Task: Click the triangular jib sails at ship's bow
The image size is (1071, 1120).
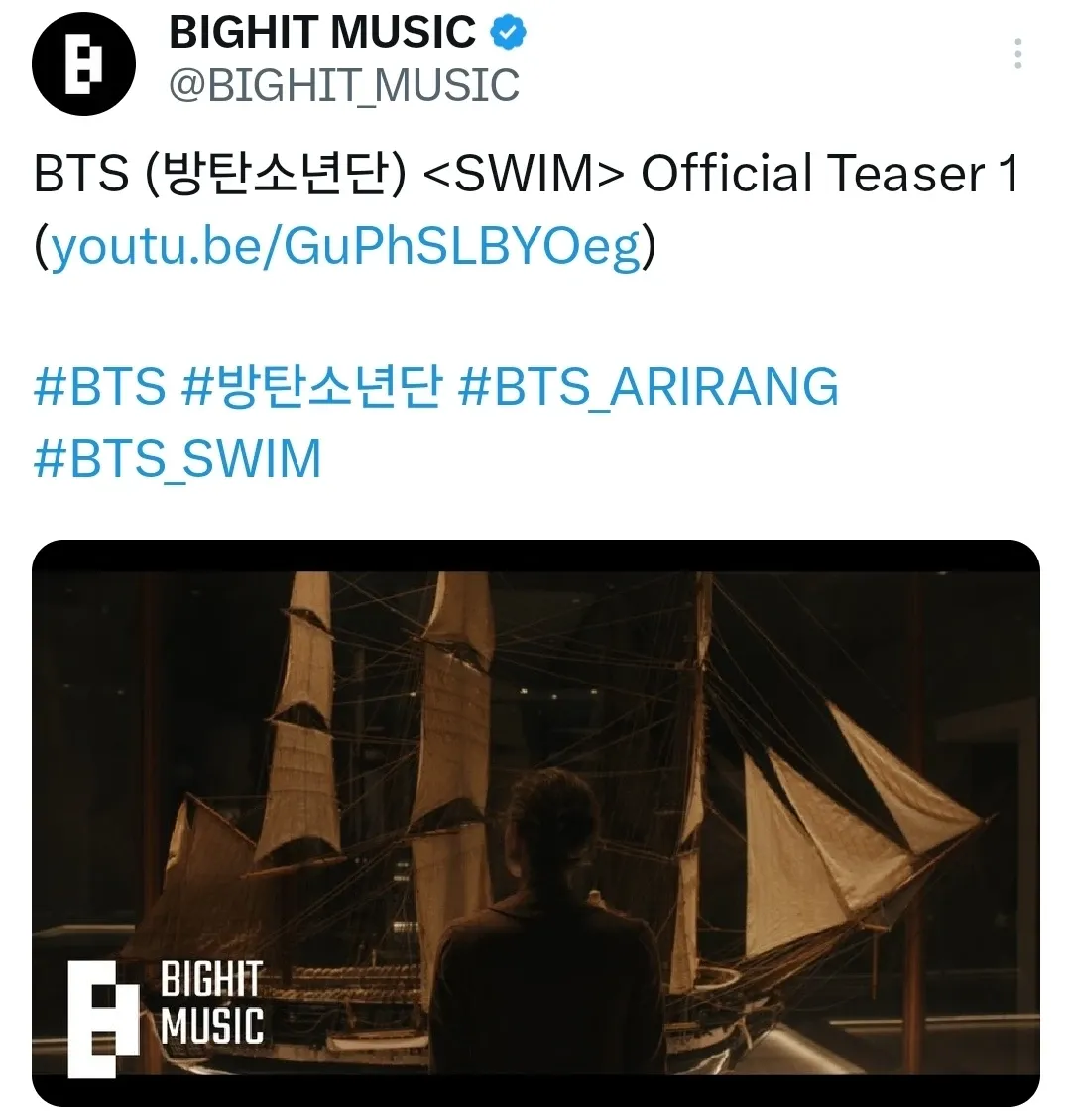Action: point(857,835)
